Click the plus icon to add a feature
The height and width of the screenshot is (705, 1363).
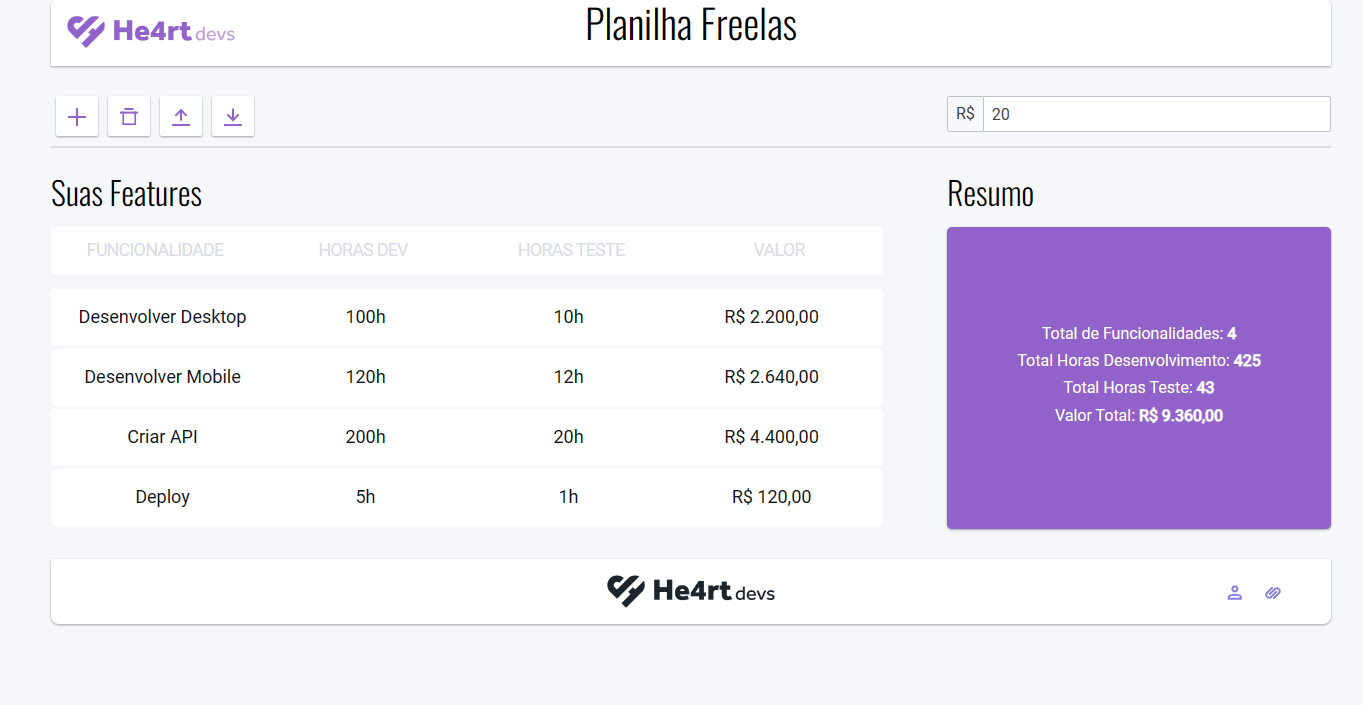pyautogui.click(x=77, y=117)
